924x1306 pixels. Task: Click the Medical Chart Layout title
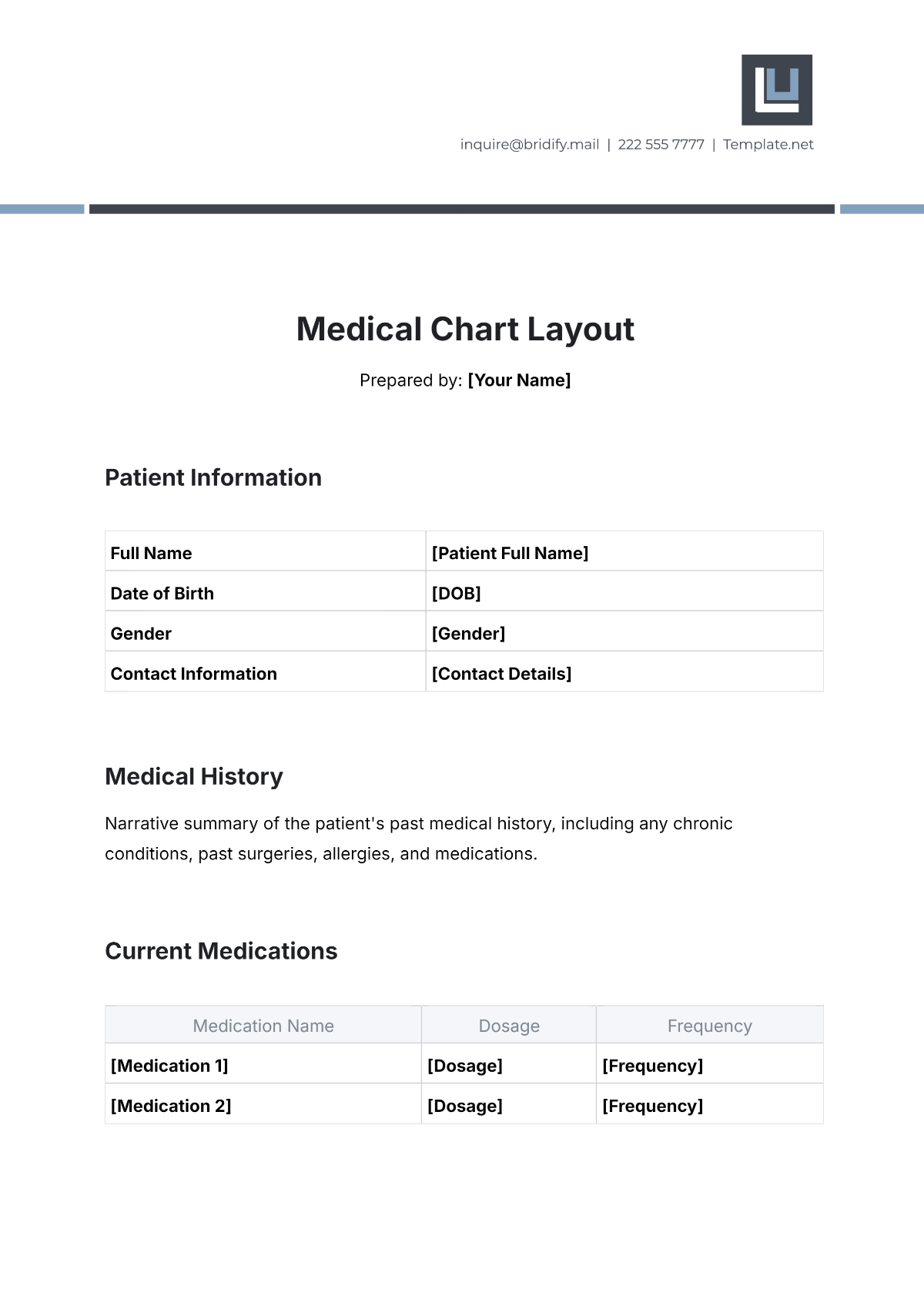(465, 330)
